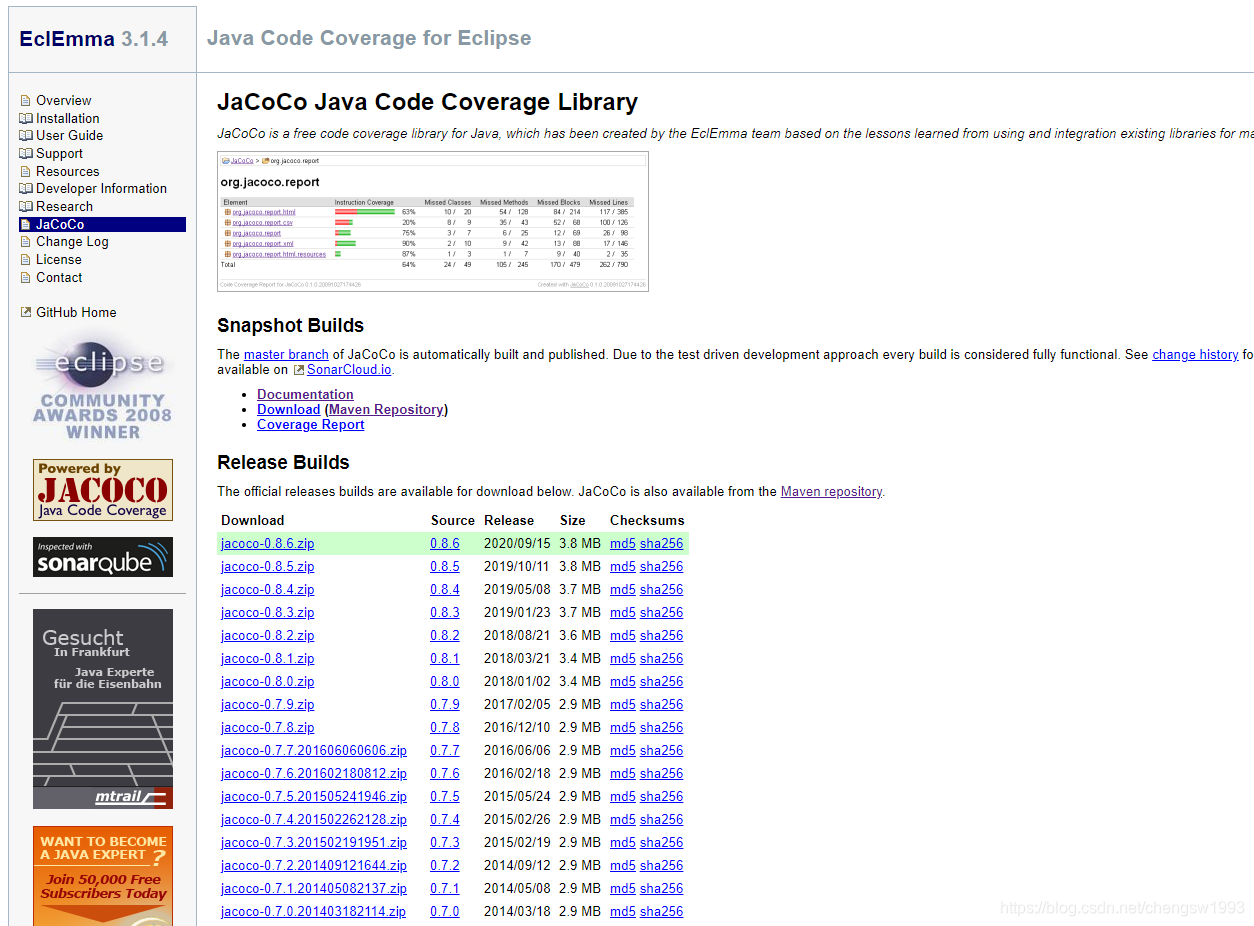Download jacoco-0.7.0.201403182114.zip

pyautogui.click(x=313, y=911)
